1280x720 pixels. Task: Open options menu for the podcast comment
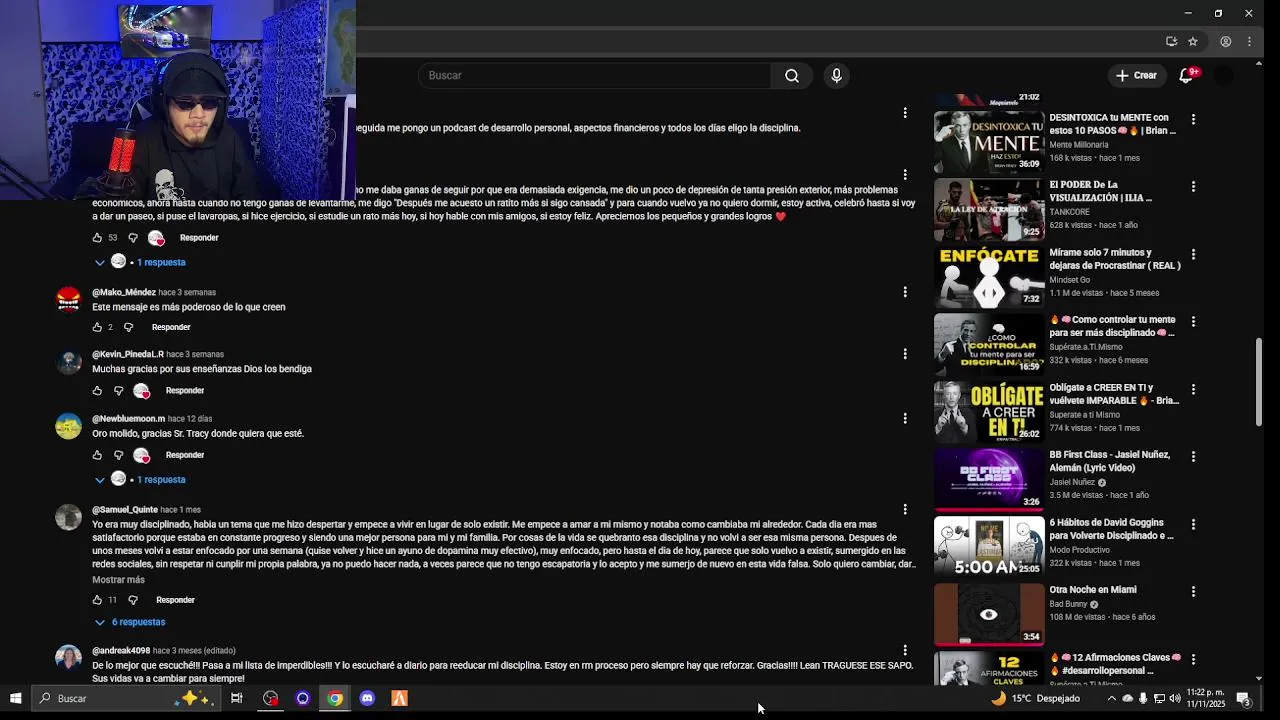click(x=905, y=113)
